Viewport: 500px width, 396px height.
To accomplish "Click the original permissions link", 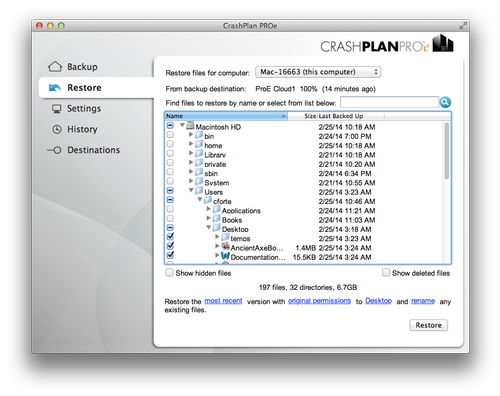I will [x=319, y=301].
